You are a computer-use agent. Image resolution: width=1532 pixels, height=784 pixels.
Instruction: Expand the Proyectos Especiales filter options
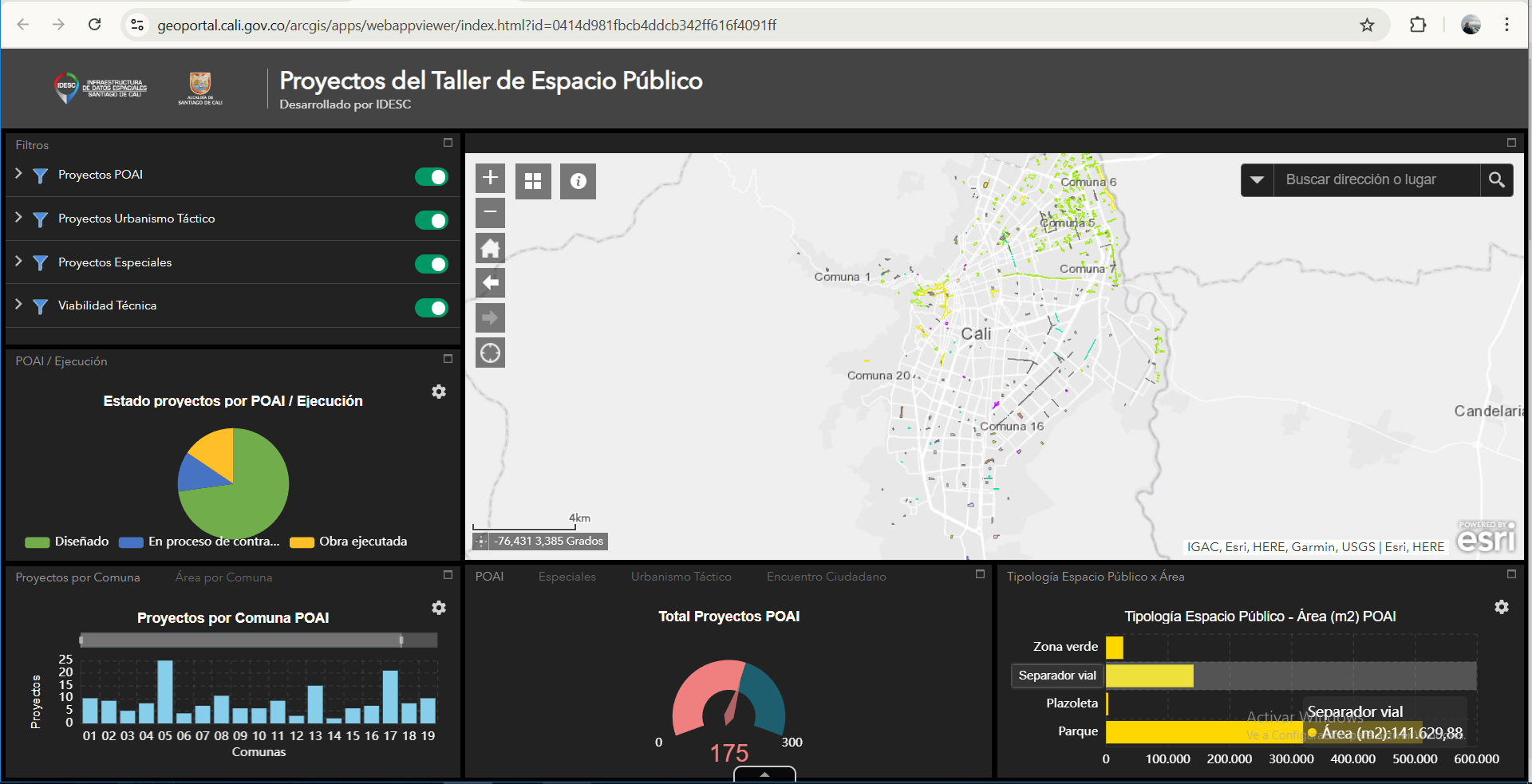click(19, 262)
